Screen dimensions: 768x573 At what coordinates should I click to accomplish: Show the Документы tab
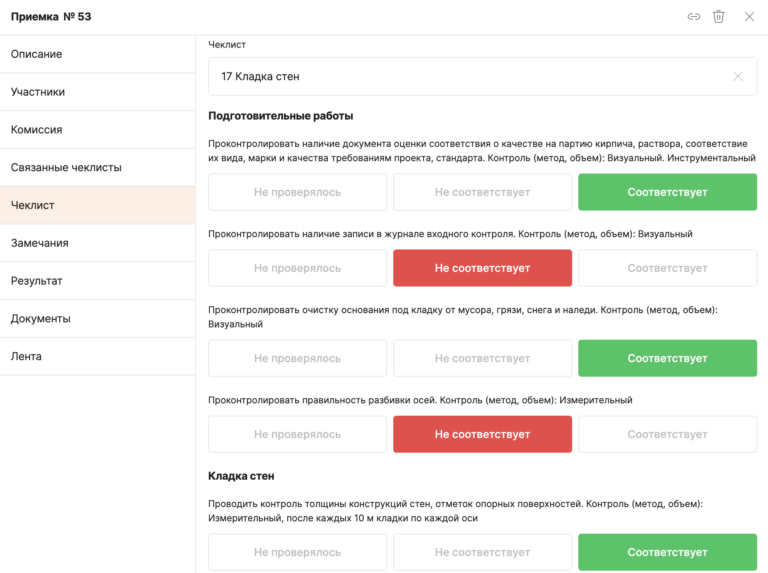click(x=97, y=319)
